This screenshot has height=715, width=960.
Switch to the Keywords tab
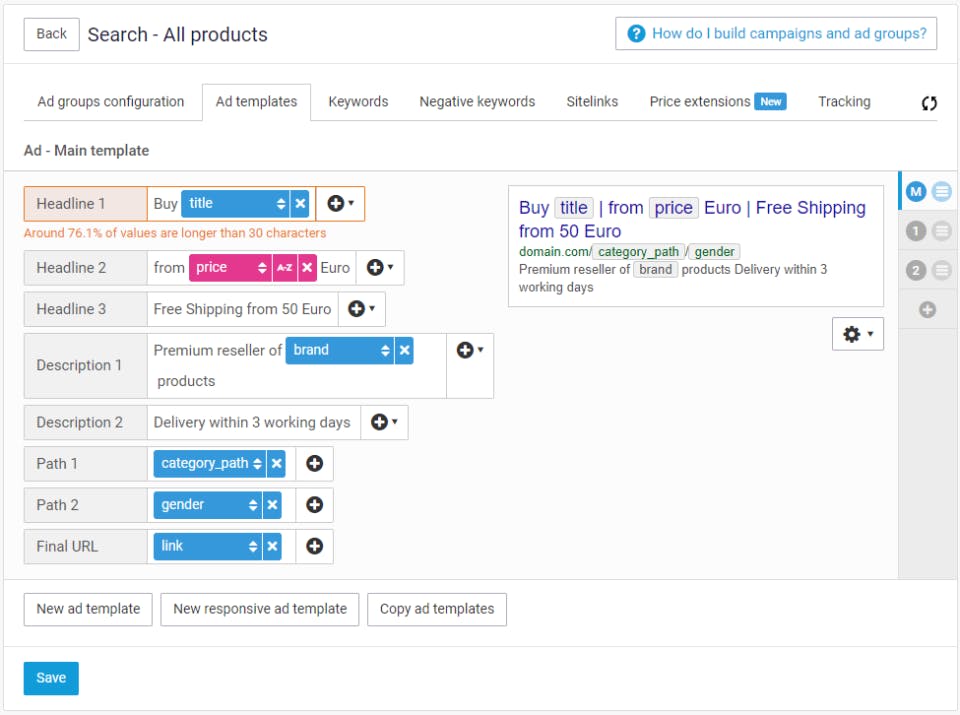click(x=358, y=102)
